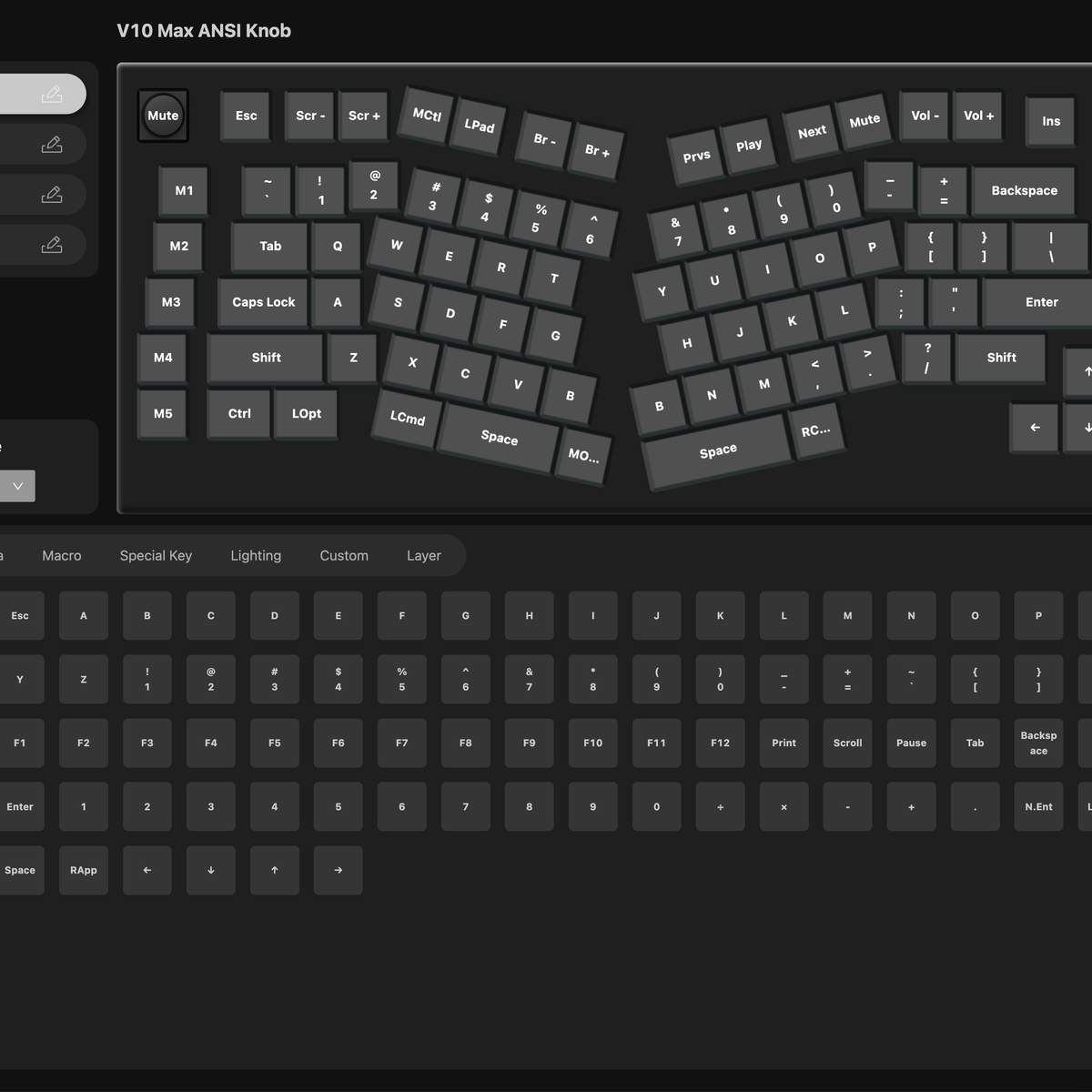
Task: Select the Caps Lock key on the keyboard
Action: [x=263, y=302]
